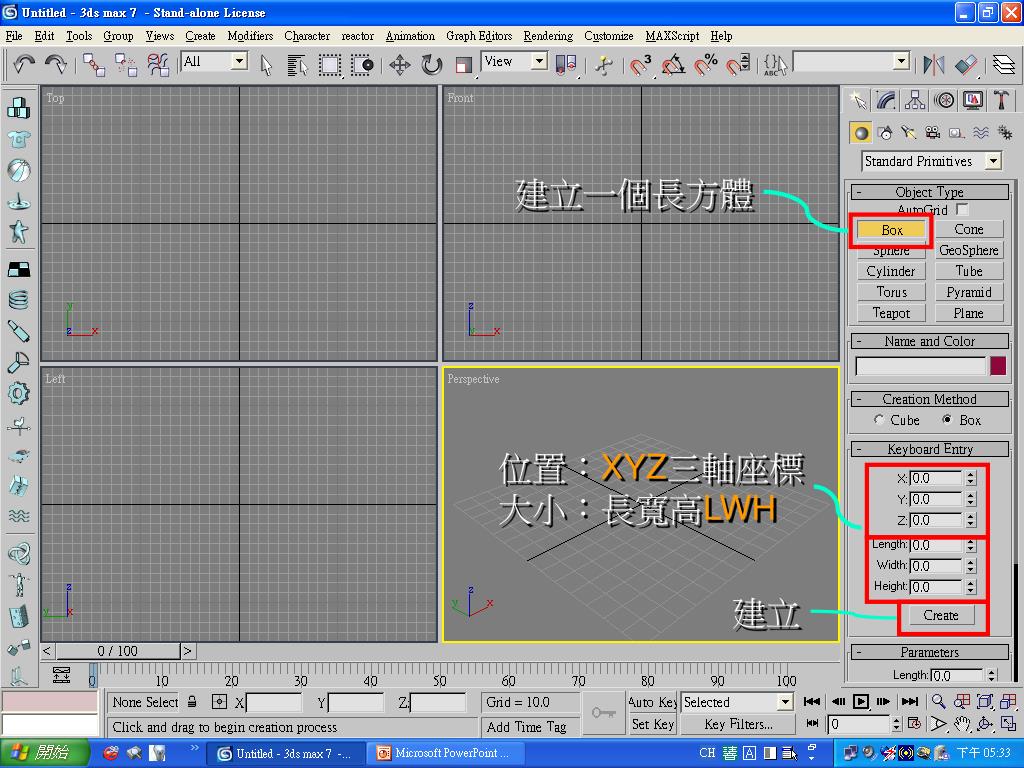This screenshot has width=1024, height=768.
Task: Click the Align tool icon
Action: point(966,65)
